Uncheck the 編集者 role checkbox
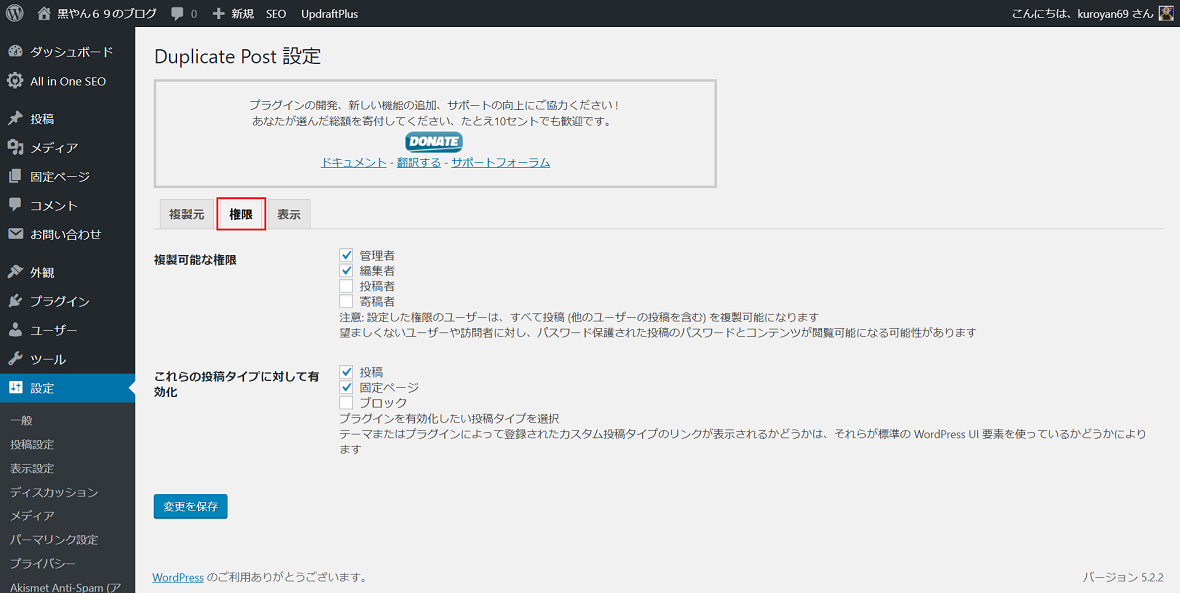The height and width of the screenshot is (593, 1180). (346, 270)
